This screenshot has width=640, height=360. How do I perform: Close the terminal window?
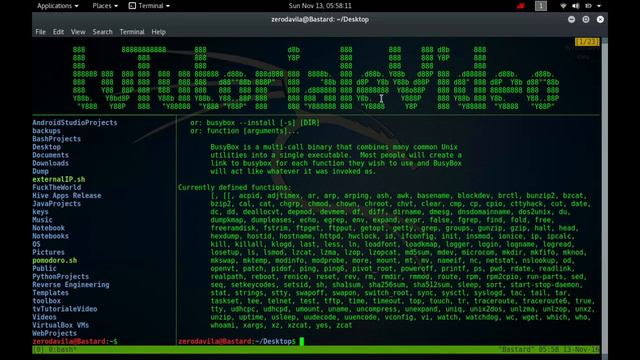click(x=600, y=19)
